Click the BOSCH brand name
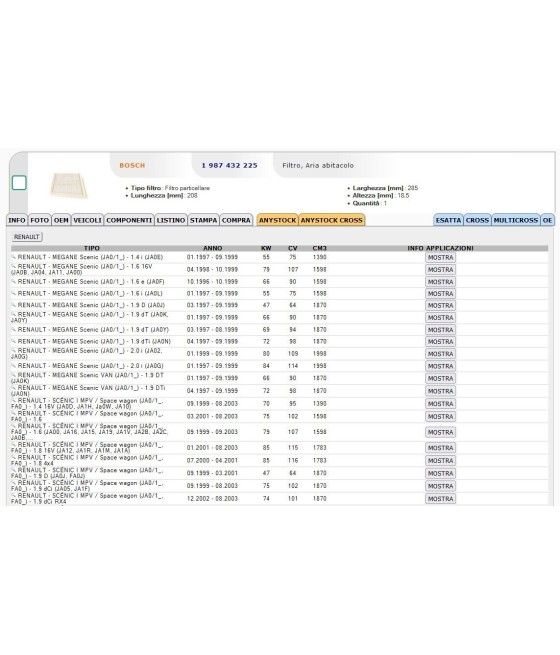This screenshot has height=655, width=560. click(x=132, y=165)
